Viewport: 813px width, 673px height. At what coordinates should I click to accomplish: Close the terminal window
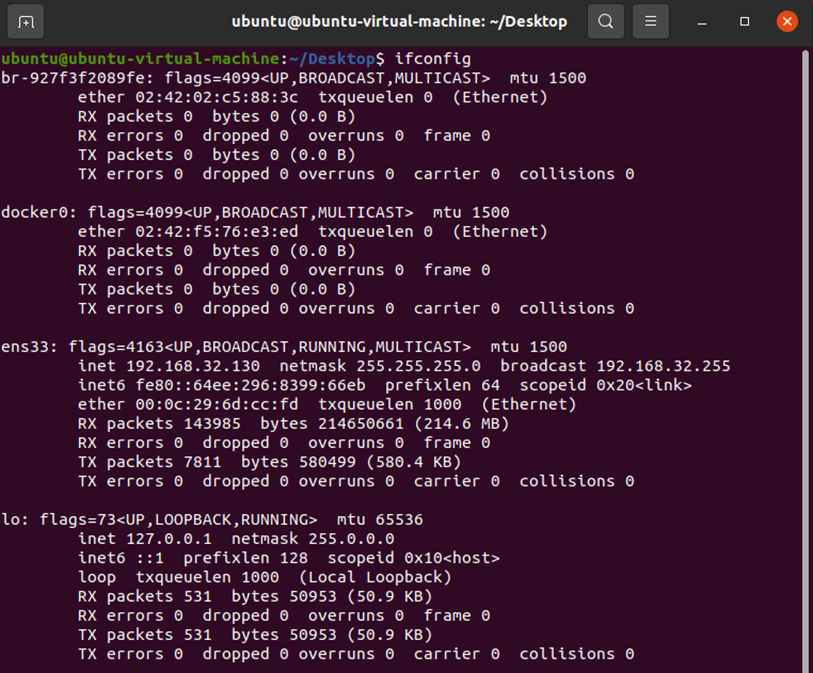tap(787, 21)
